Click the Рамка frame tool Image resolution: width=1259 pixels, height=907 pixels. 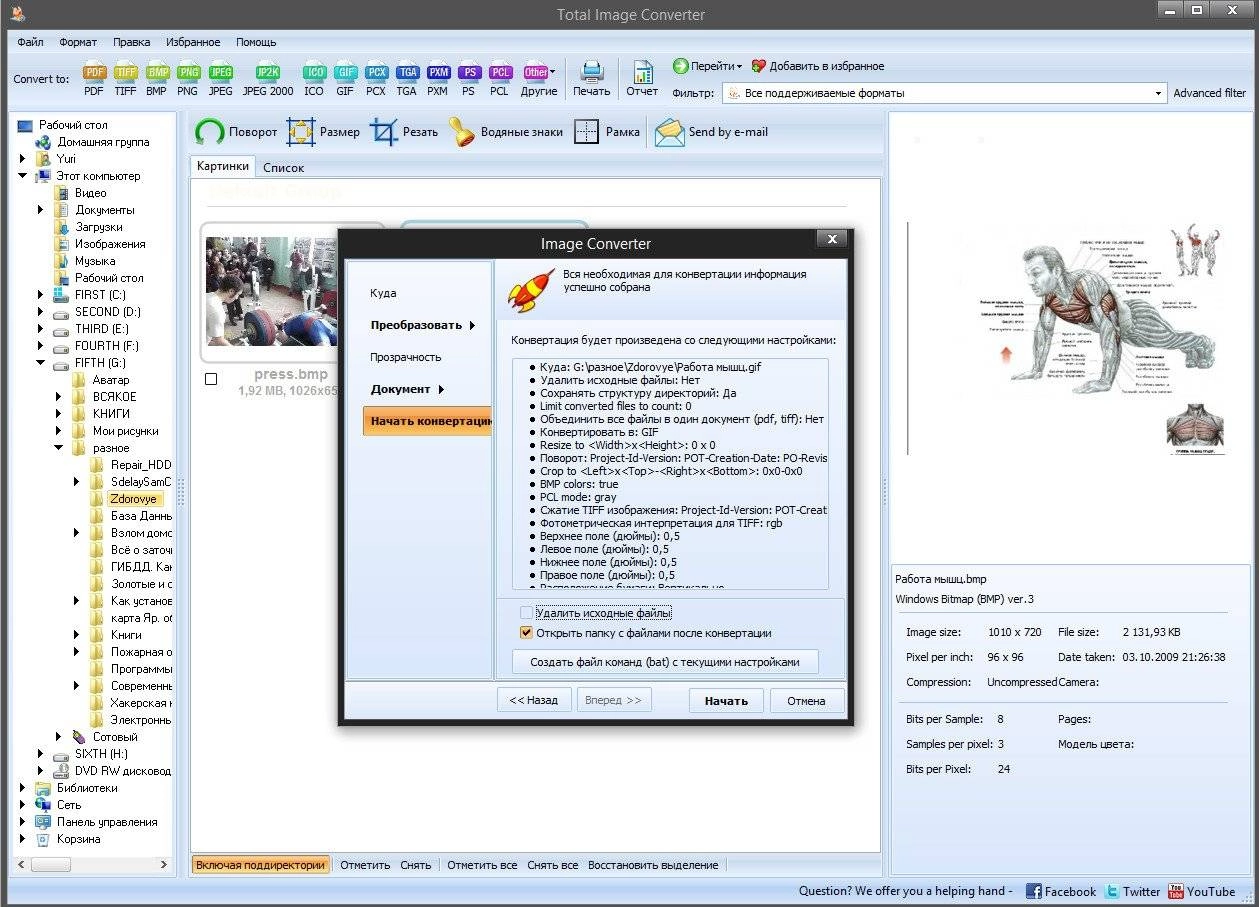point(607,132)
